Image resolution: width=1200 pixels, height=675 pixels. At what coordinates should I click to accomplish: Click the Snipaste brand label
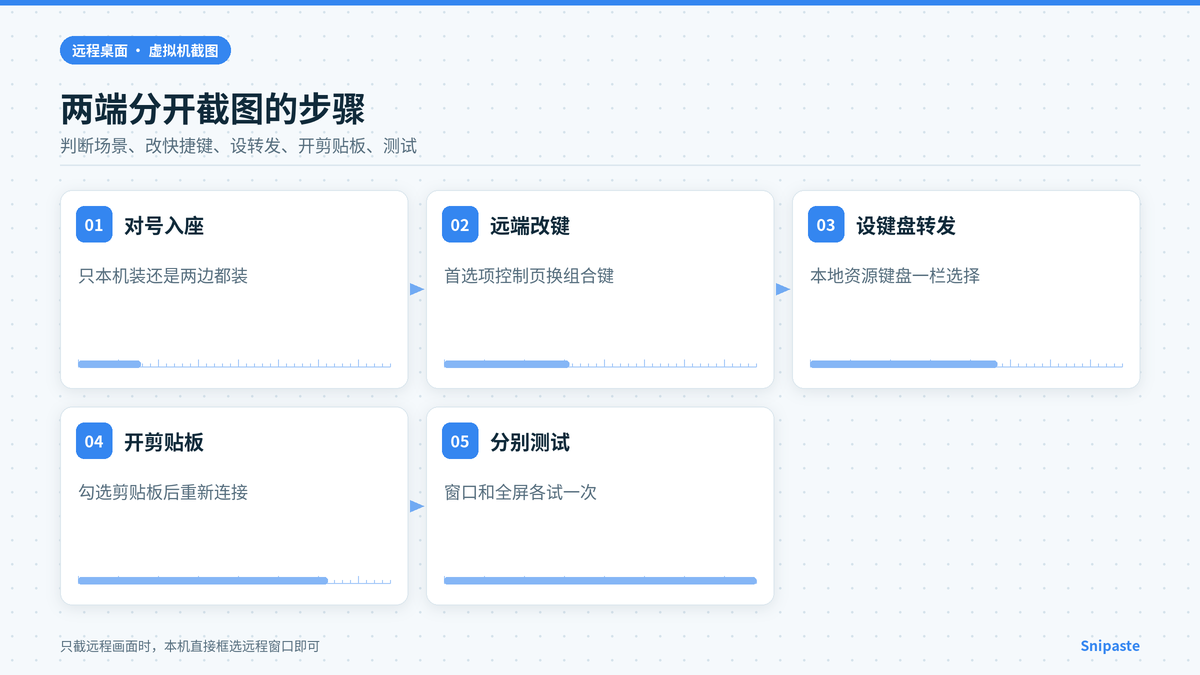click(x=1110, y=646)
